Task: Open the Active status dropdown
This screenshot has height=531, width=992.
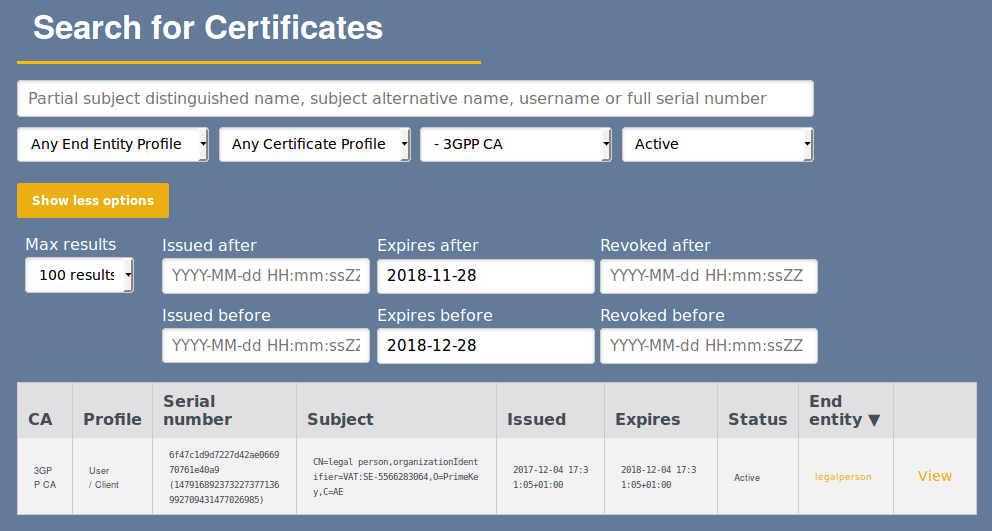Action: pyautogui.click(x=717, y=144)
